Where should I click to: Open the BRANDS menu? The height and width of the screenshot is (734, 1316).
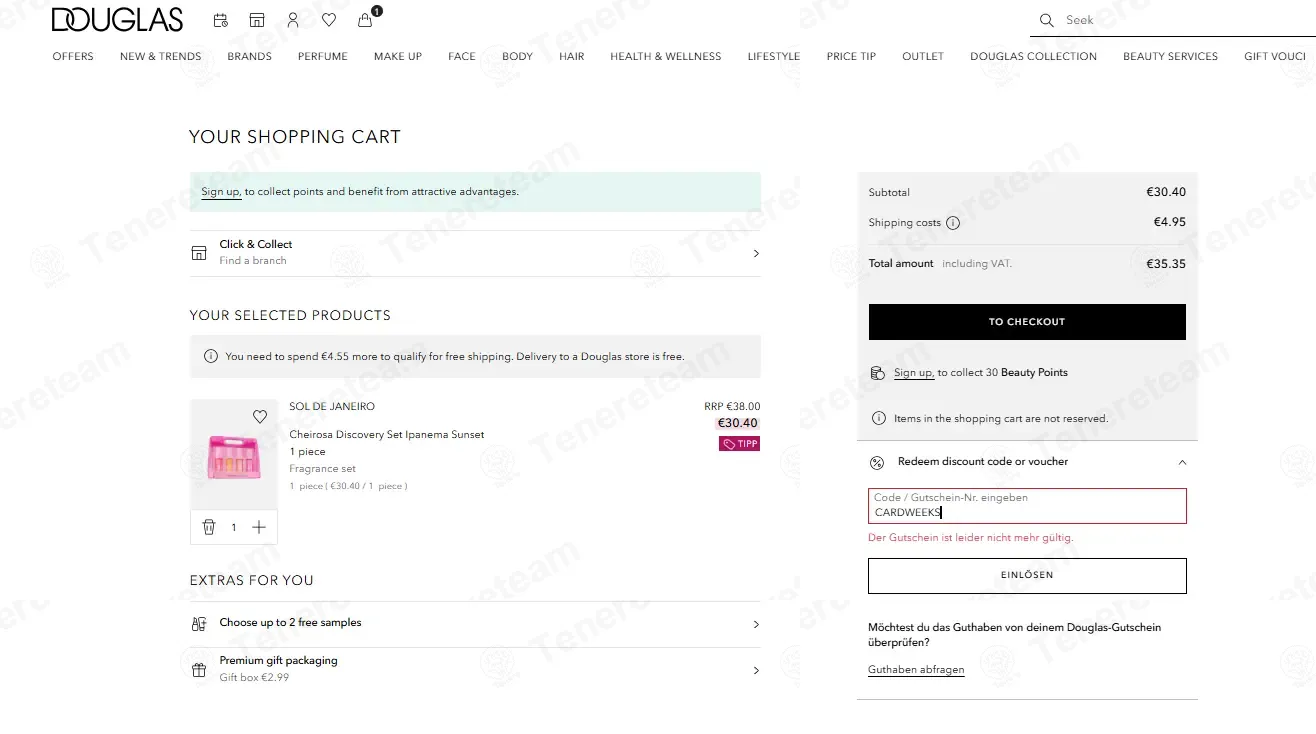[250, 56]
